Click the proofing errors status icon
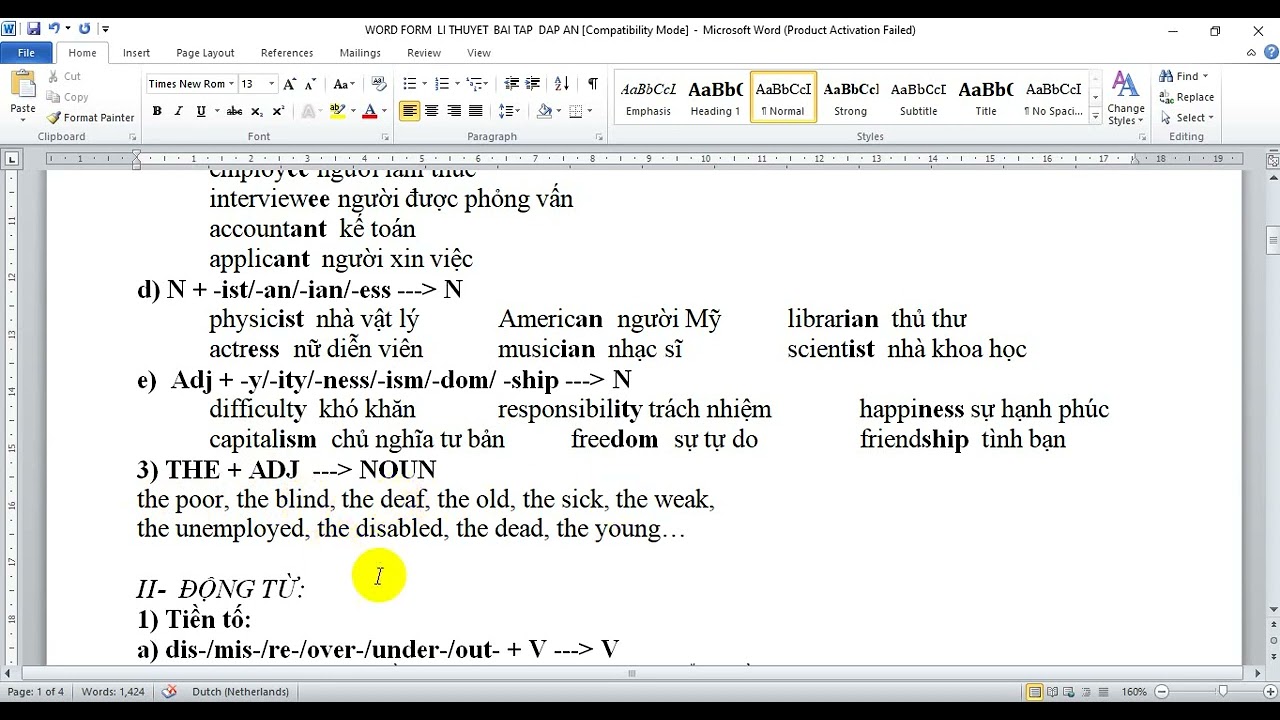The height and width of the screenshot is (720, 1280). [x=169, y=691]
